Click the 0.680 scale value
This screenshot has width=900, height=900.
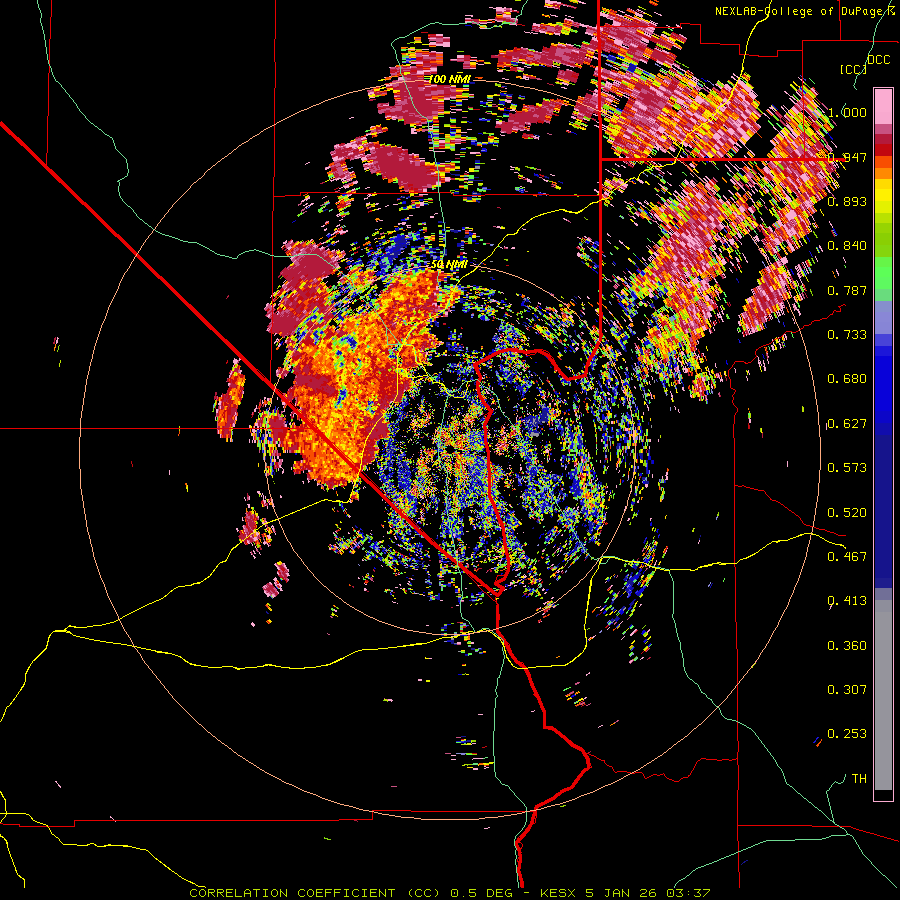tap(847, 379)
